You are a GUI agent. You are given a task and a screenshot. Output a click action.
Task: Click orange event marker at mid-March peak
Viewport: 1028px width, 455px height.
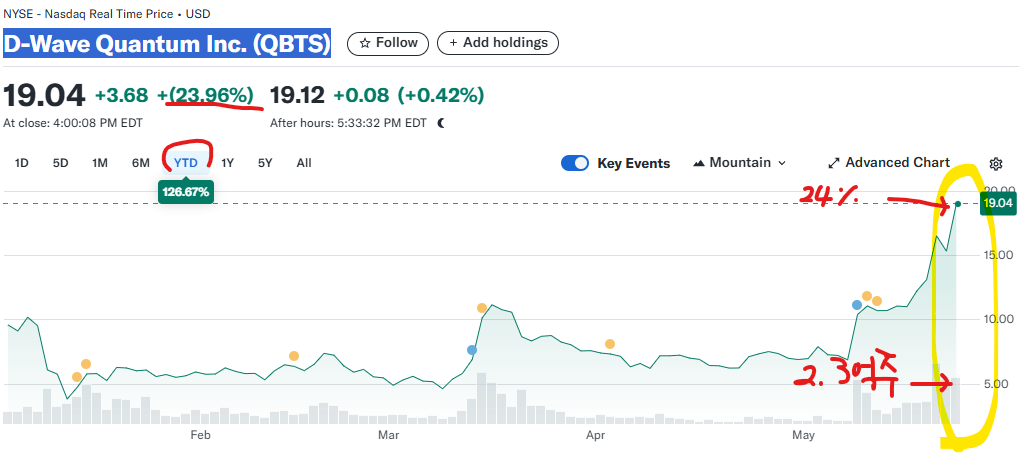[482, 308]
